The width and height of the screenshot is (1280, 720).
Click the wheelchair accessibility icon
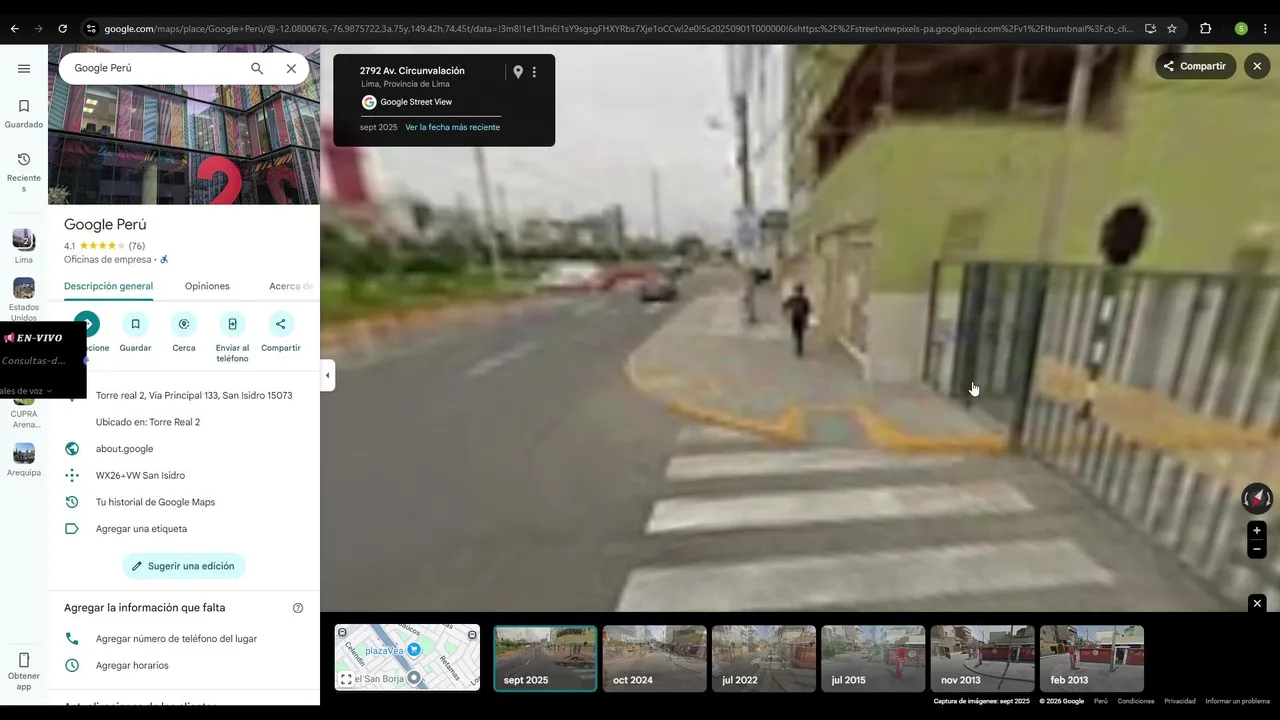(164, 260)
